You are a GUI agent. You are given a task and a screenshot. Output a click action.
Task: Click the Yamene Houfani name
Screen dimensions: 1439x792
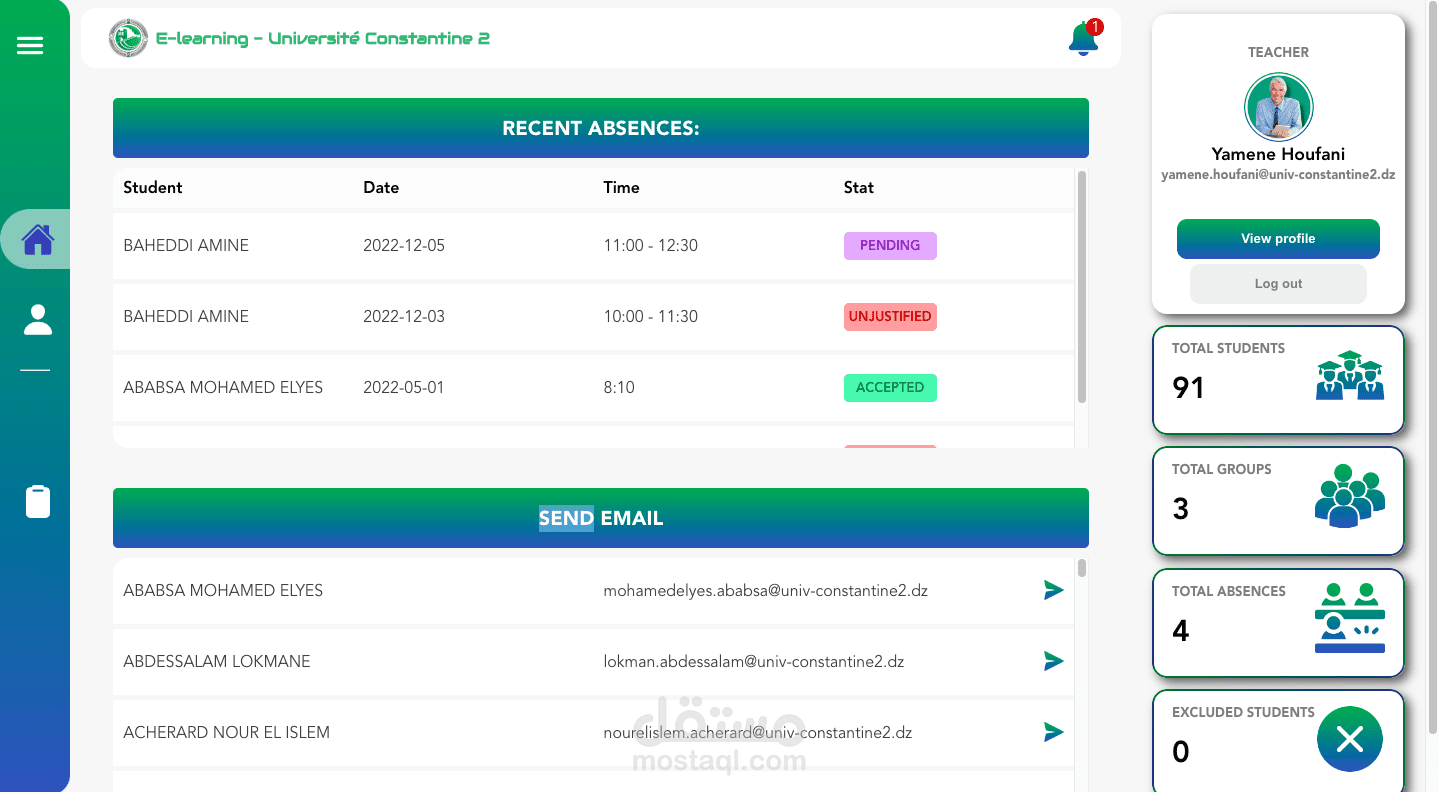tap(1278, 154)
